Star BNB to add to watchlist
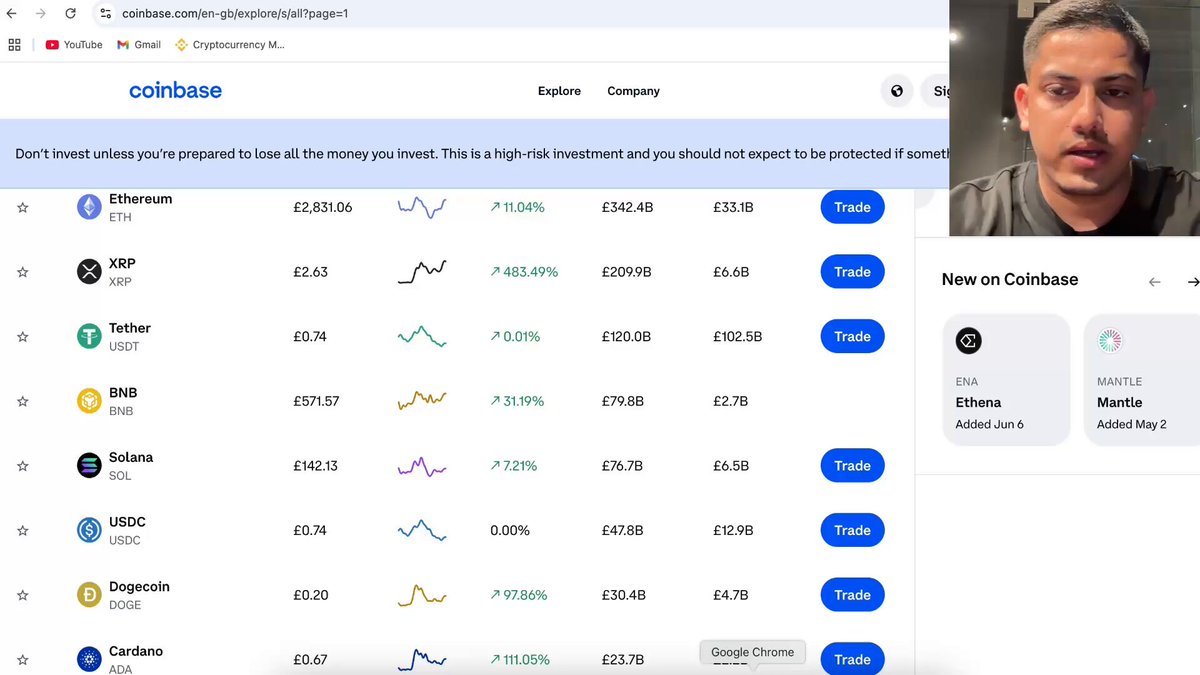Viewport: 1200px width, 675px height. (x=22, y=401)
